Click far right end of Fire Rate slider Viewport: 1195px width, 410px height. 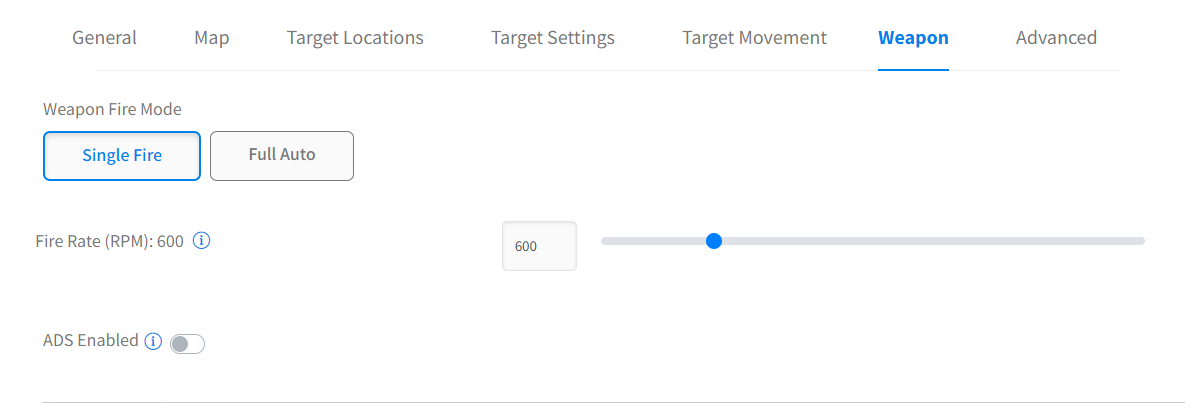click(x=1141, y=241)
